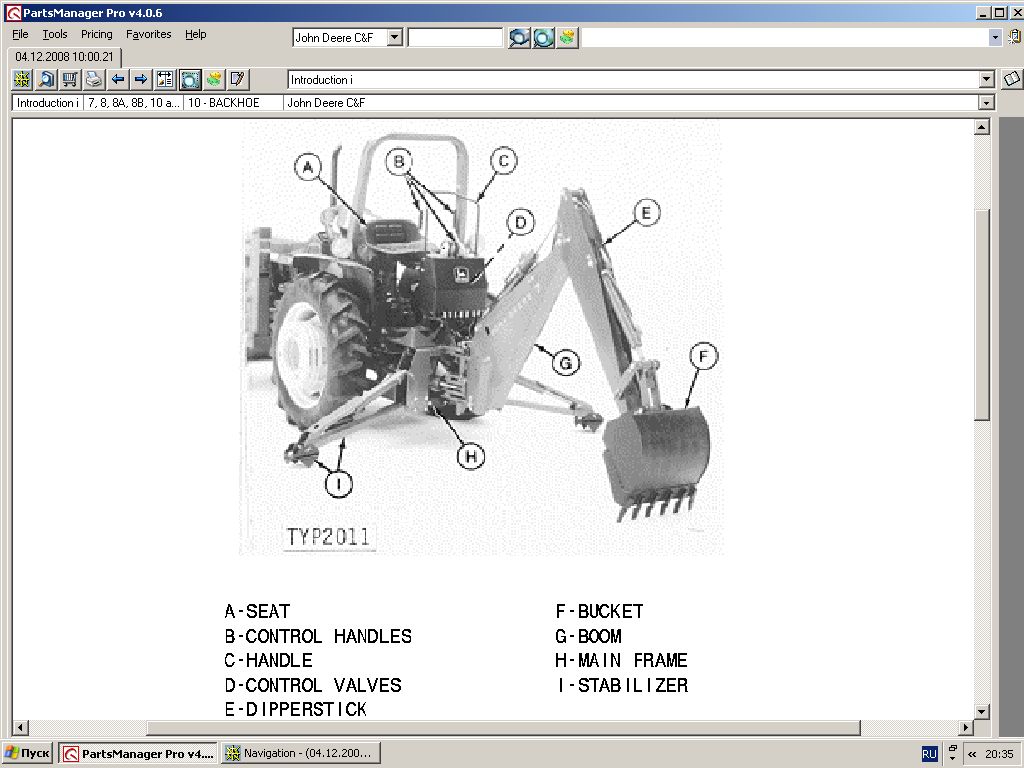The width and height of the screenshot is (1024, 768).
Task: Click the yellow grid navigation icon
Action: tap(22, 80)
